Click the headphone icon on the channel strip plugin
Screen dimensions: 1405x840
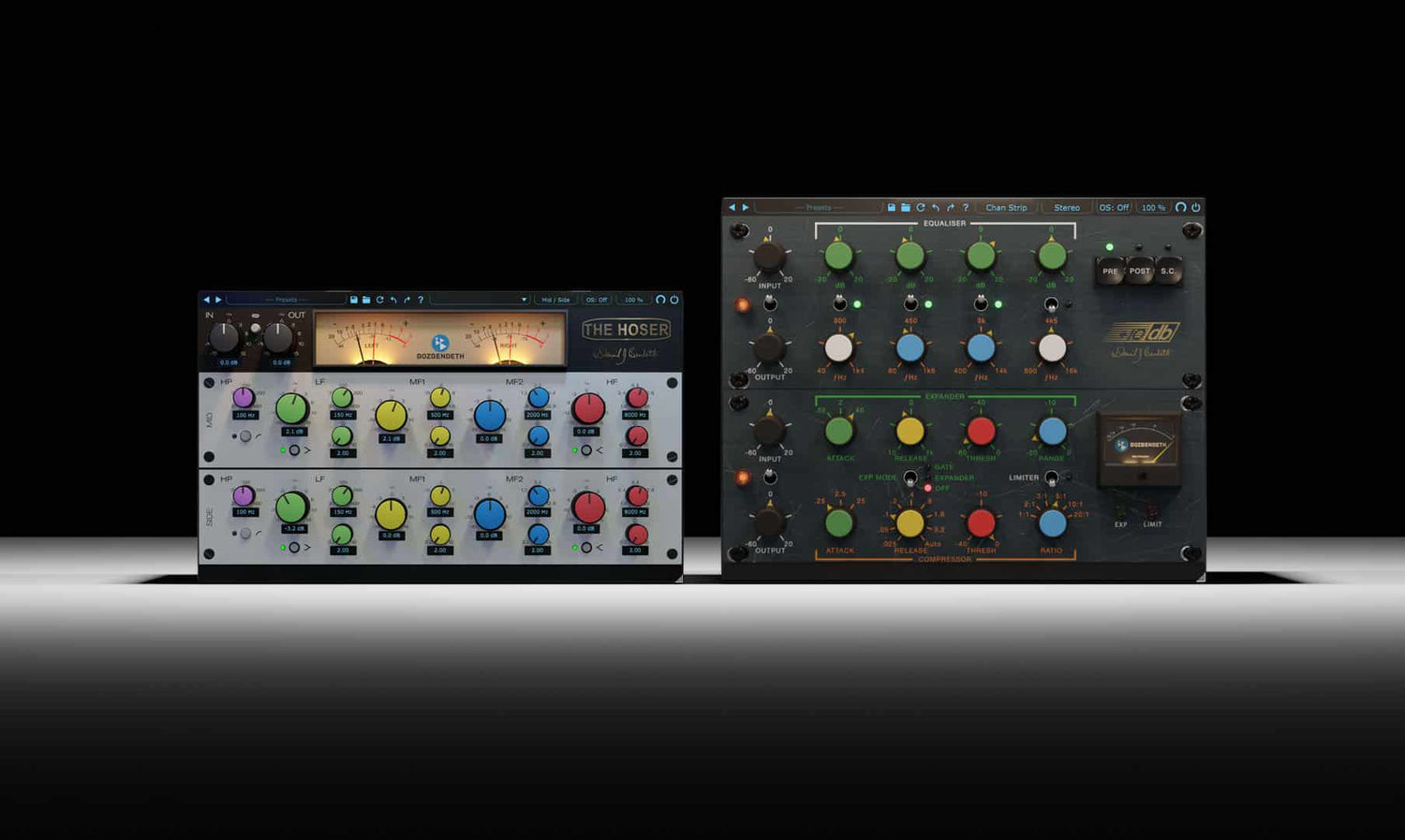click(x=1180, y=207)
